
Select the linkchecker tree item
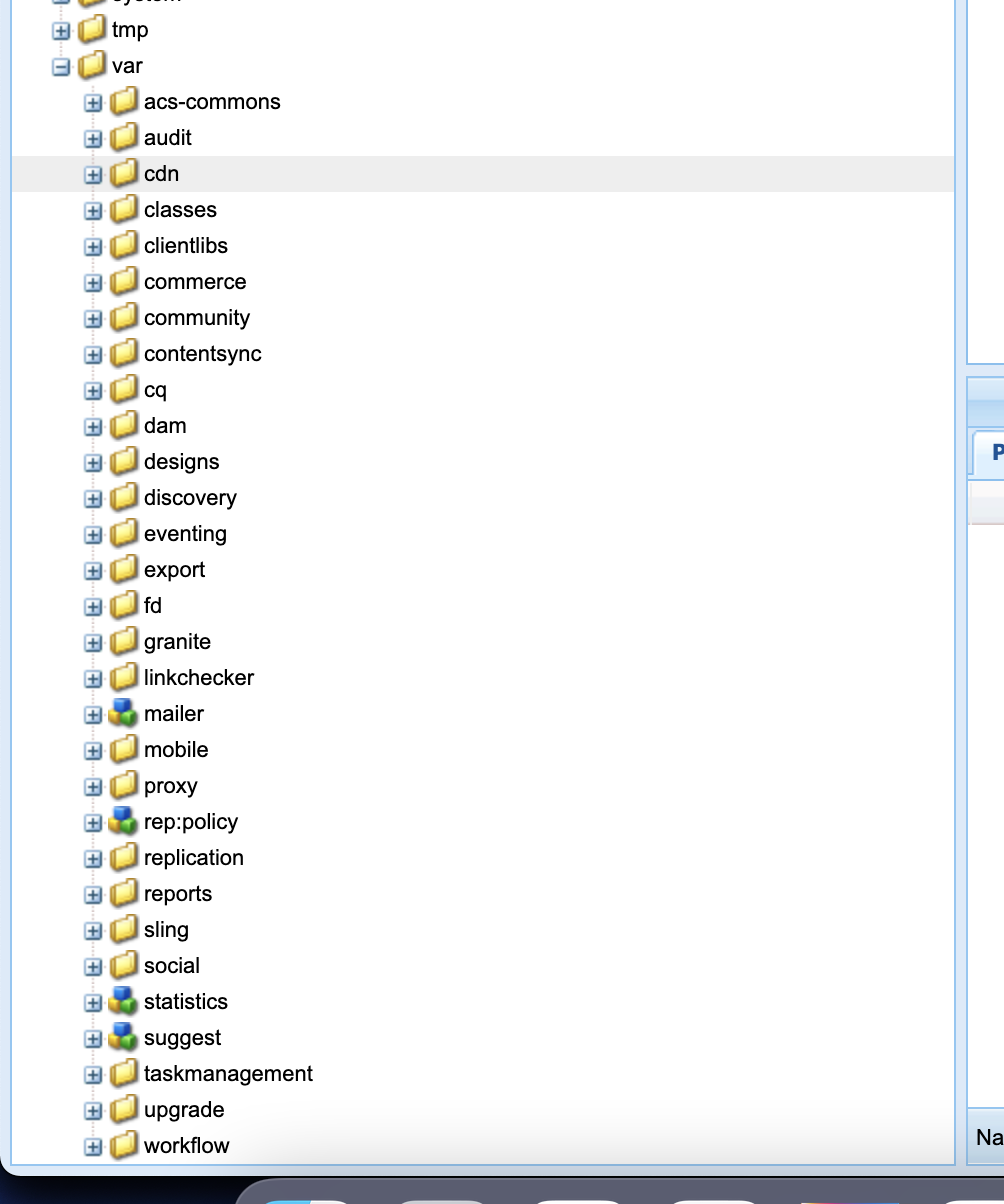pyautogui.click(x=198, y=678)
